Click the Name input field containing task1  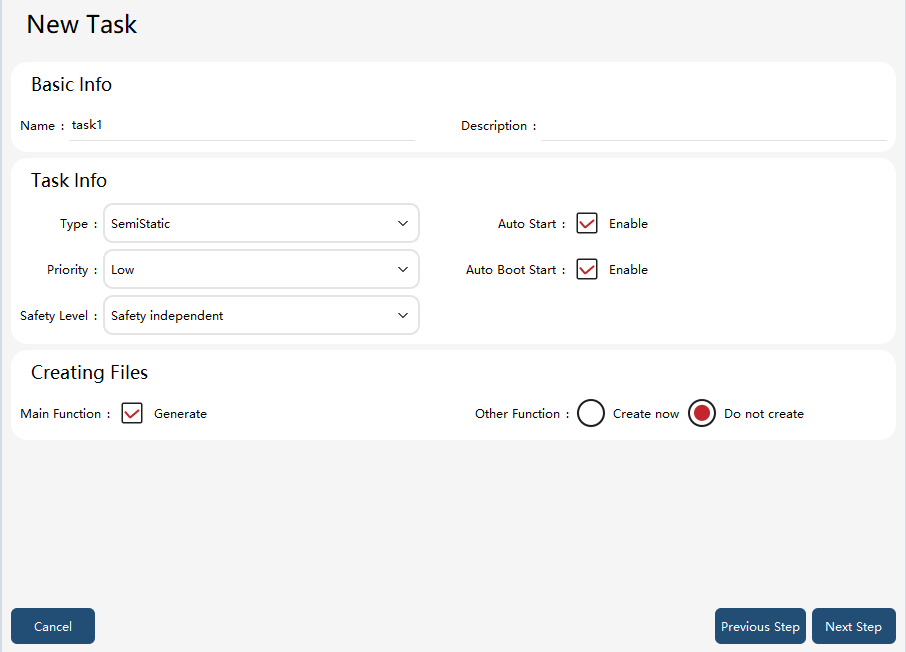(x=242, y=126)
